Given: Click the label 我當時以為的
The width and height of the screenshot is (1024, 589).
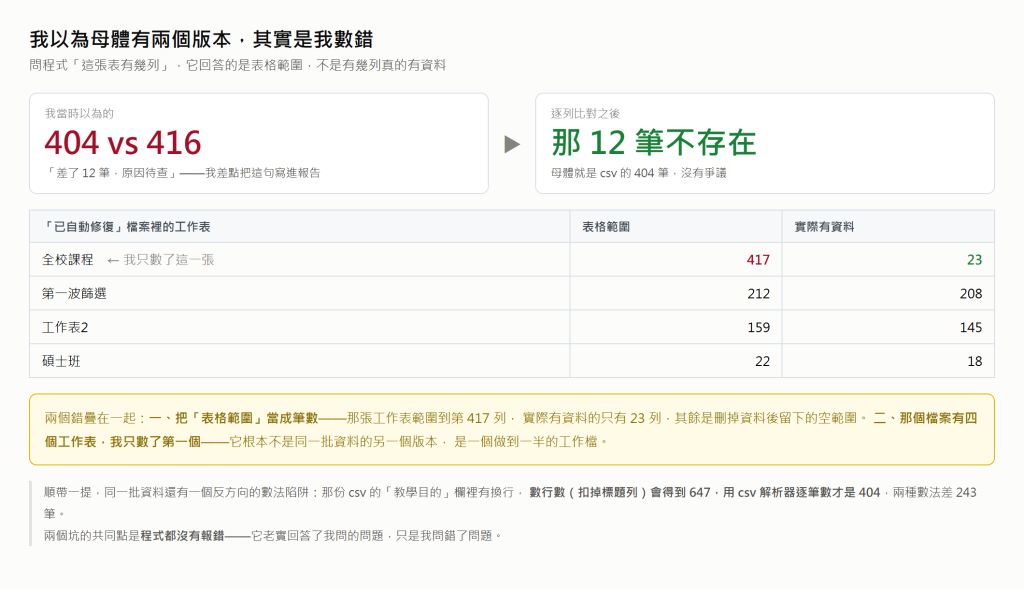Looking at the screenshot, I should (79, 114).
